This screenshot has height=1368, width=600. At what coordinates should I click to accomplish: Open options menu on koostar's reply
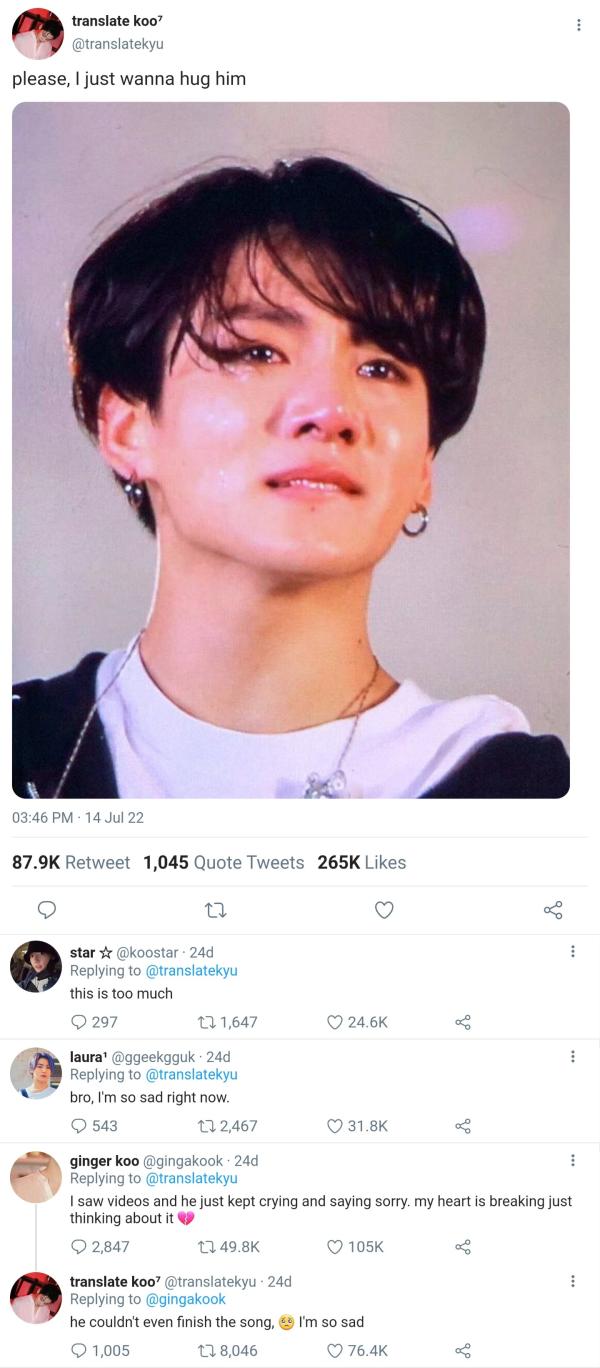click(x=572, y=952)
